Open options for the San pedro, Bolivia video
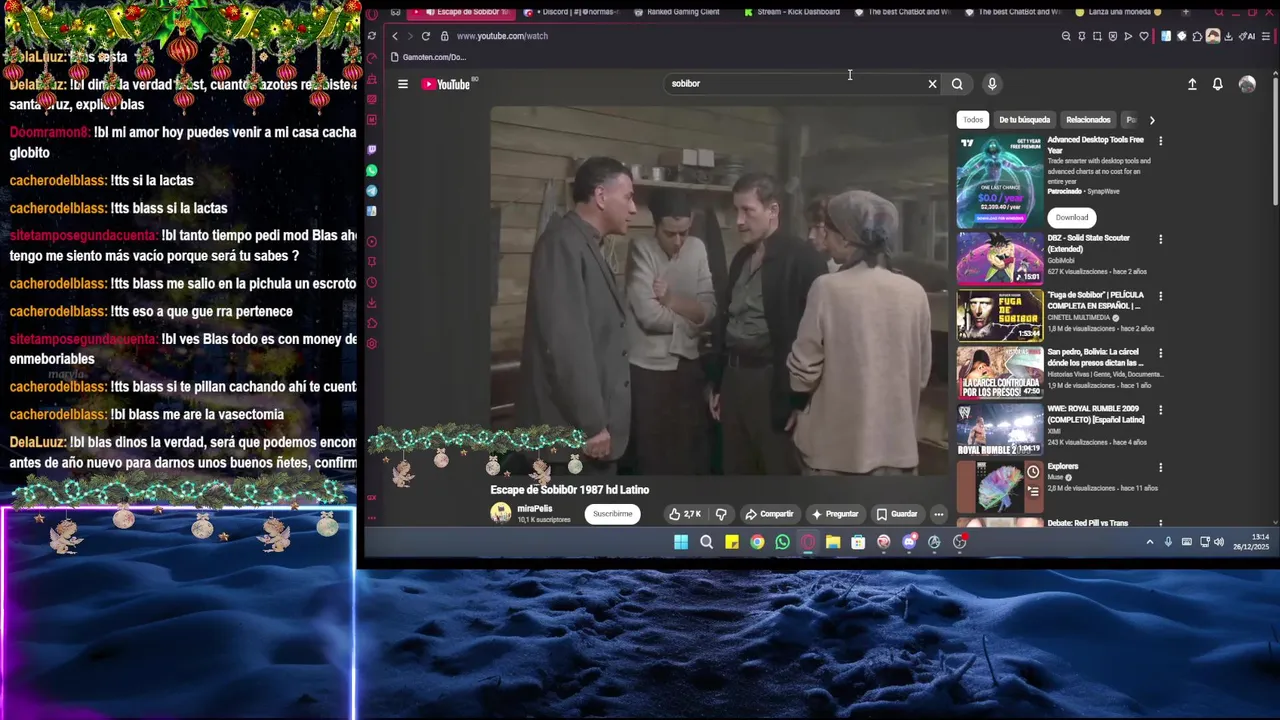The width and height of the screenshot is (1280, 720). 1160,353
